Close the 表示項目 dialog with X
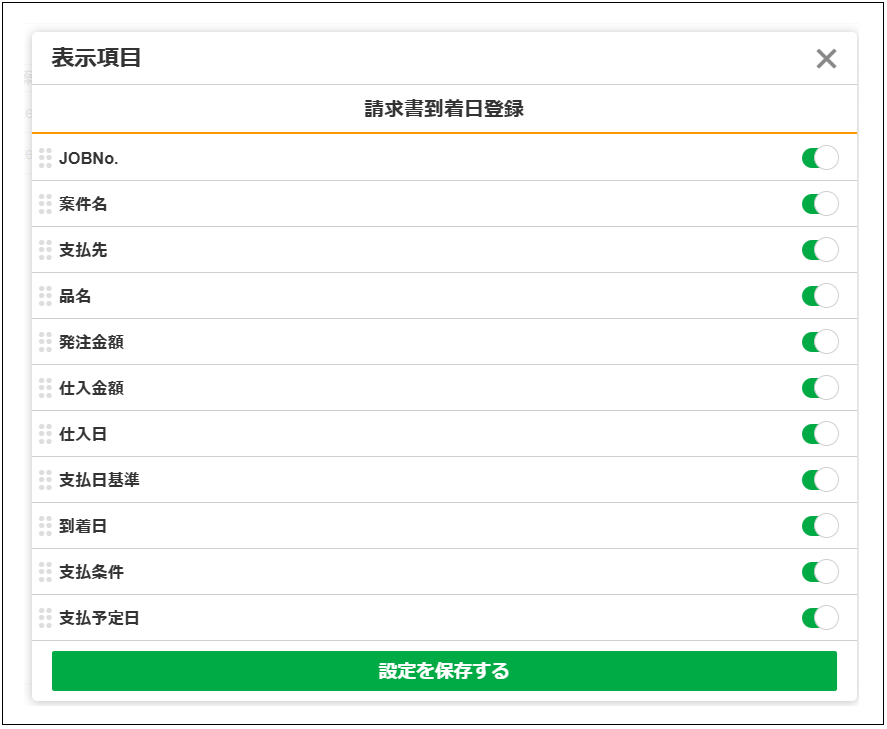 [x=826, y=59]
